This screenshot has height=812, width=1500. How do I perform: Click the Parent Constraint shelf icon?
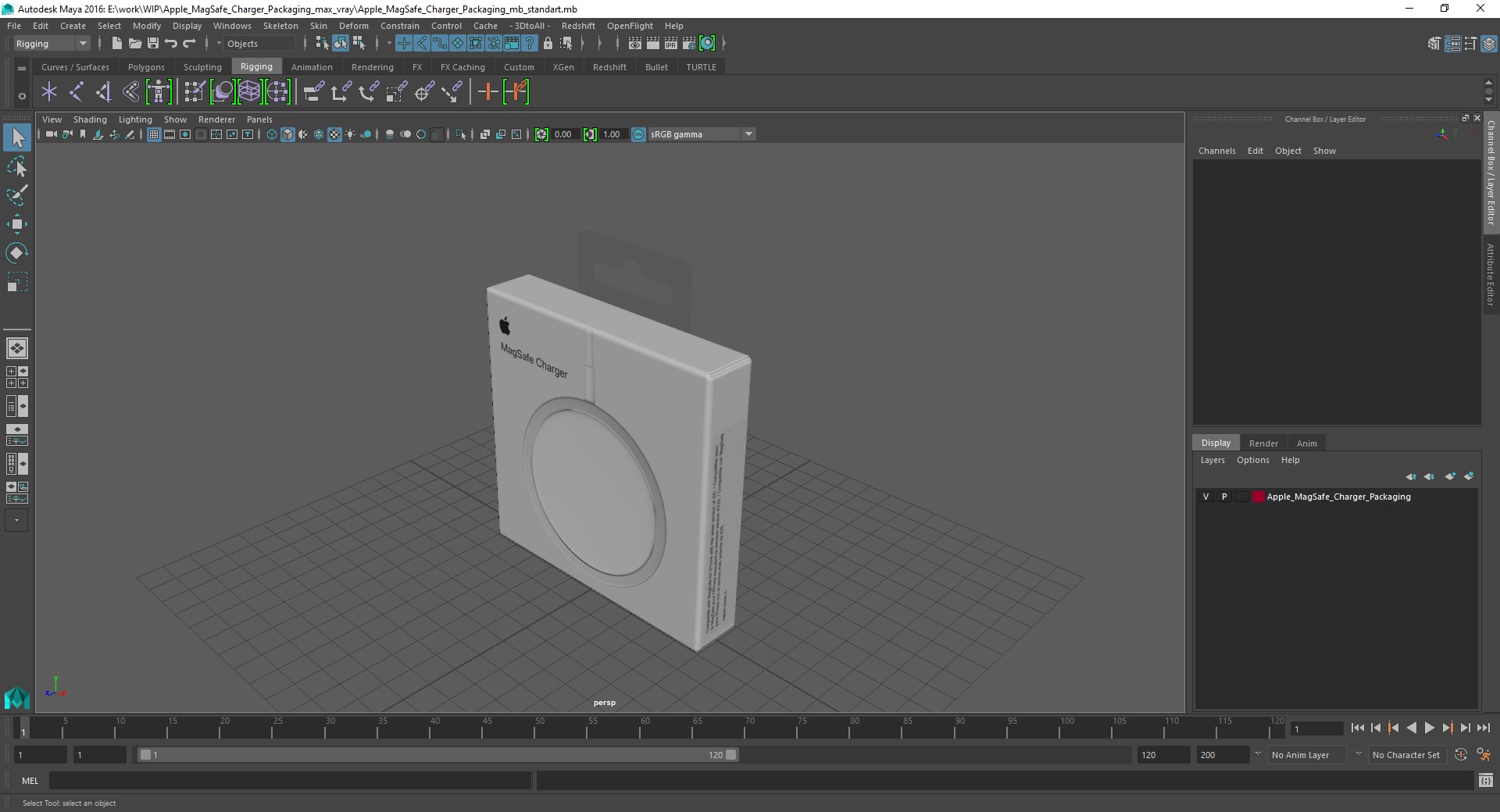pyautogui.click(x=314, y=92)
